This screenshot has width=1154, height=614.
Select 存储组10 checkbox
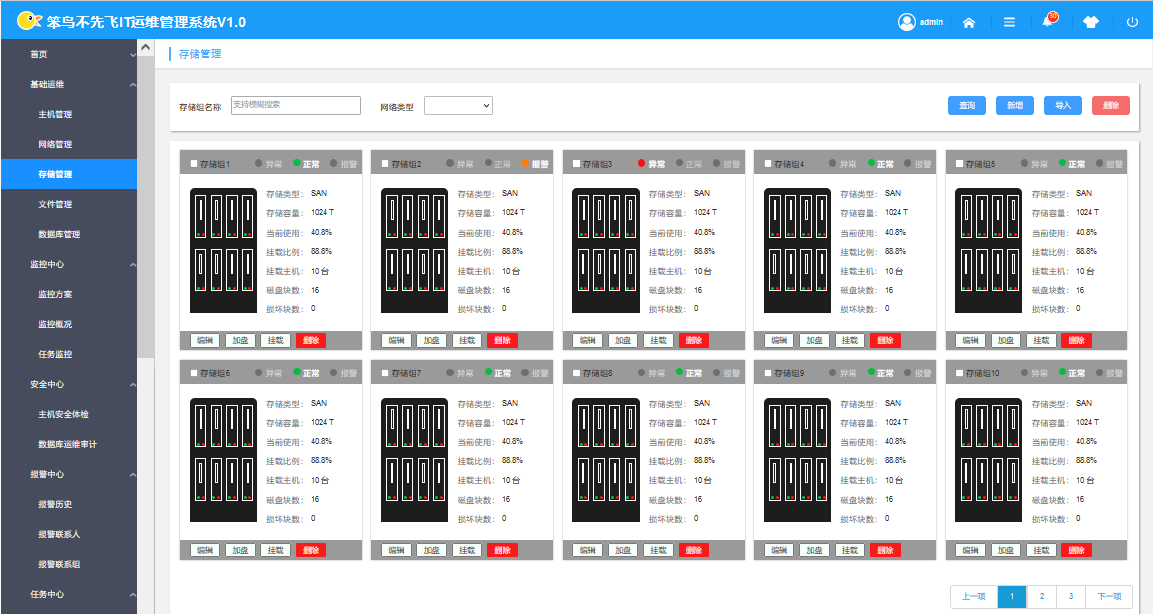(x=959, y=373)
